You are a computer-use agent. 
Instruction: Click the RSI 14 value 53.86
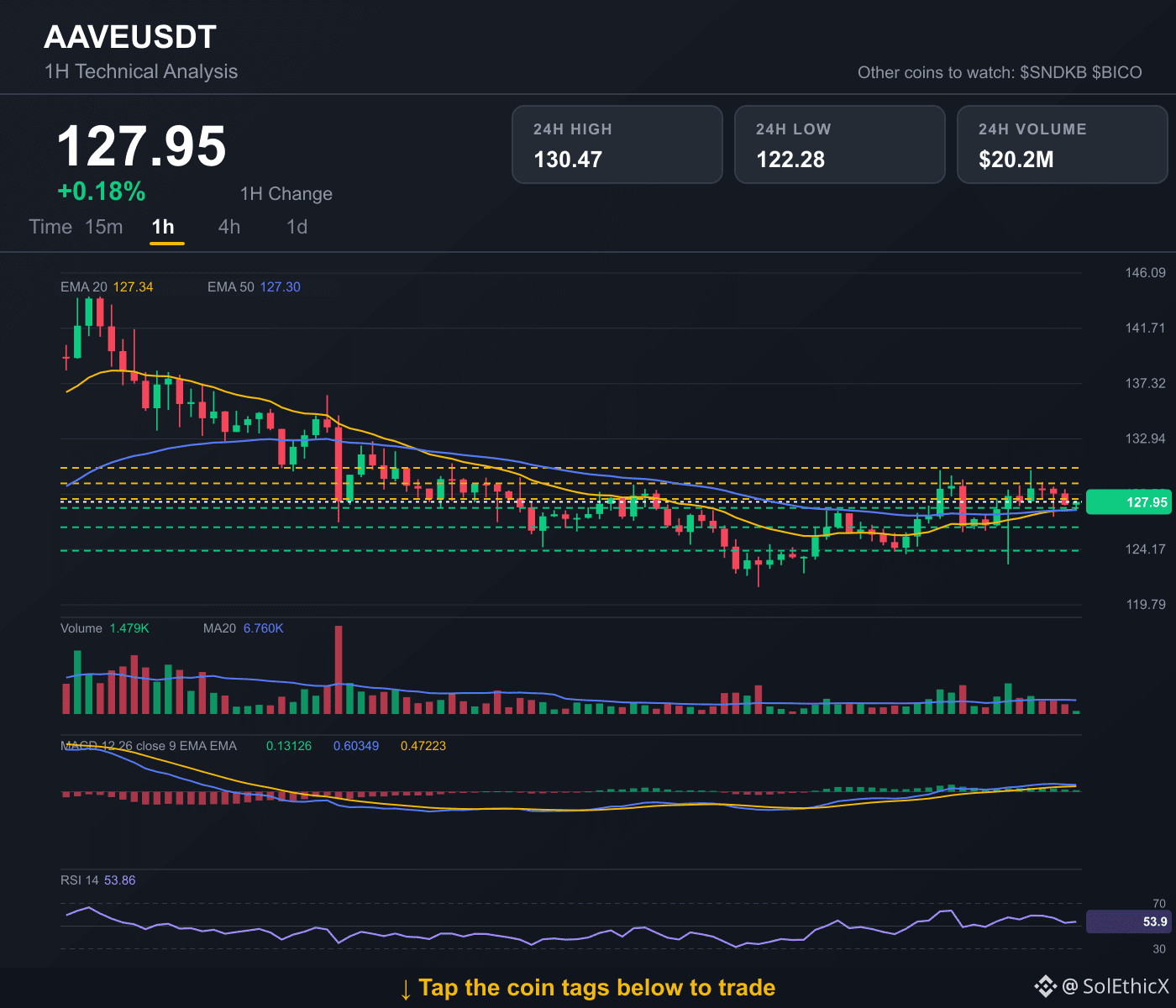(x=120, y=880)
